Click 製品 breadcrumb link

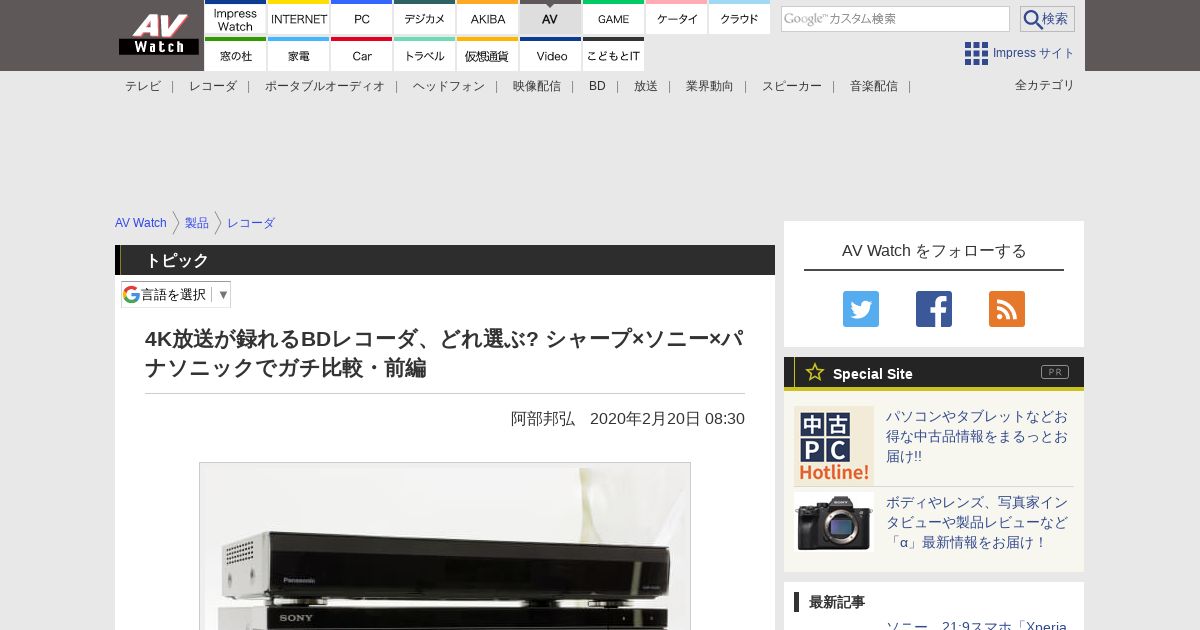point(197,223)
